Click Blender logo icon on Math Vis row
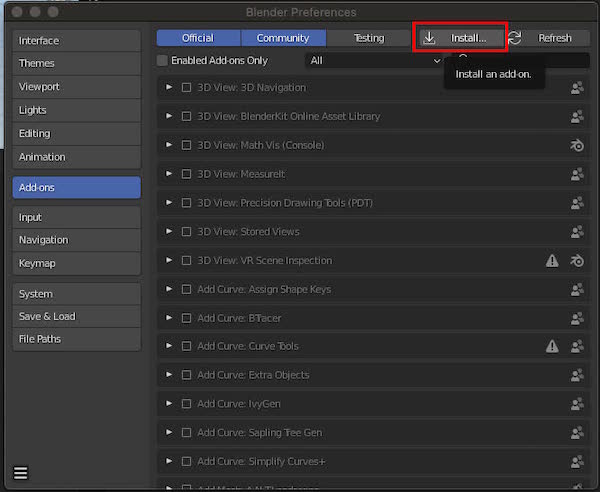The image size is (600, 492). (x=577, y=145)
